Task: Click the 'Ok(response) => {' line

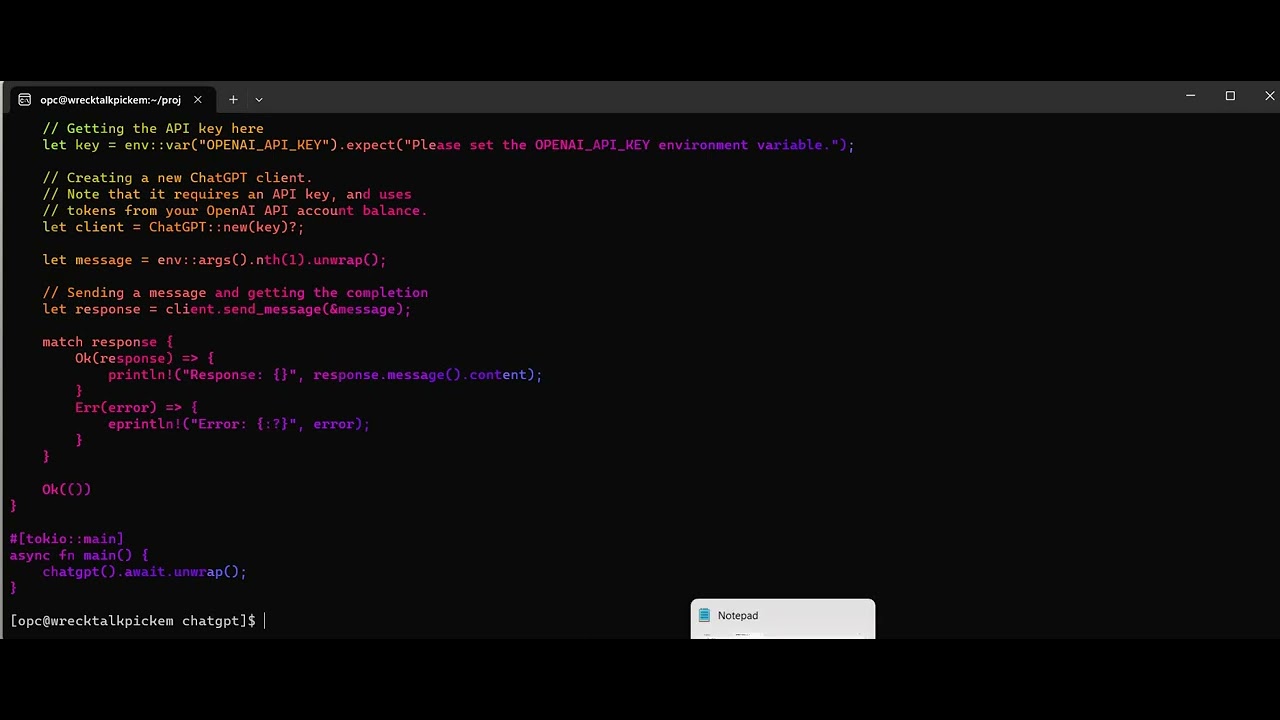Action: [x=145, y=358]
